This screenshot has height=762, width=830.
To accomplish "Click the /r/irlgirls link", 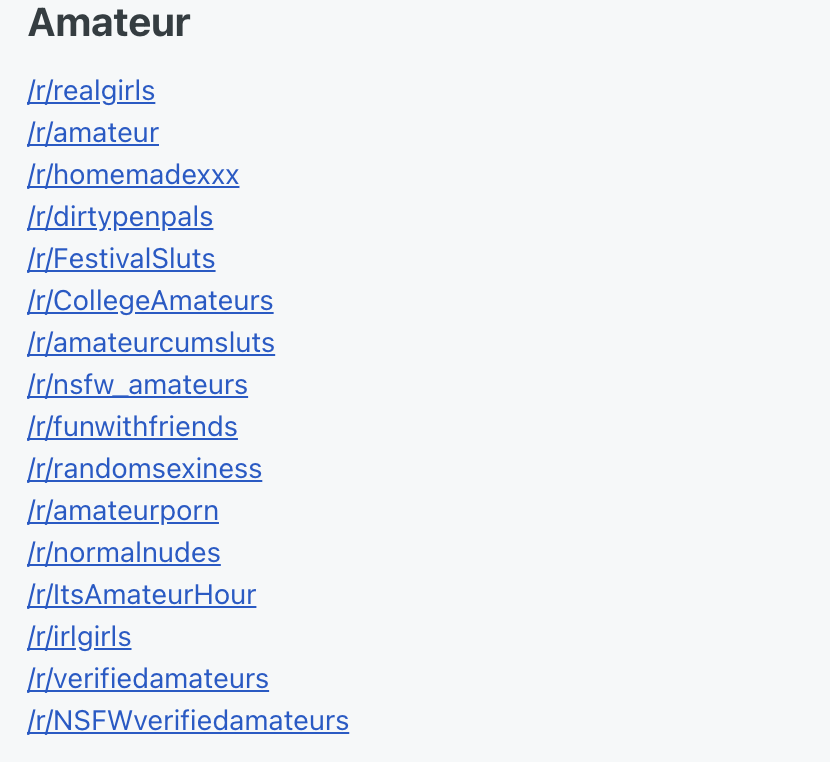I will 79,637.
